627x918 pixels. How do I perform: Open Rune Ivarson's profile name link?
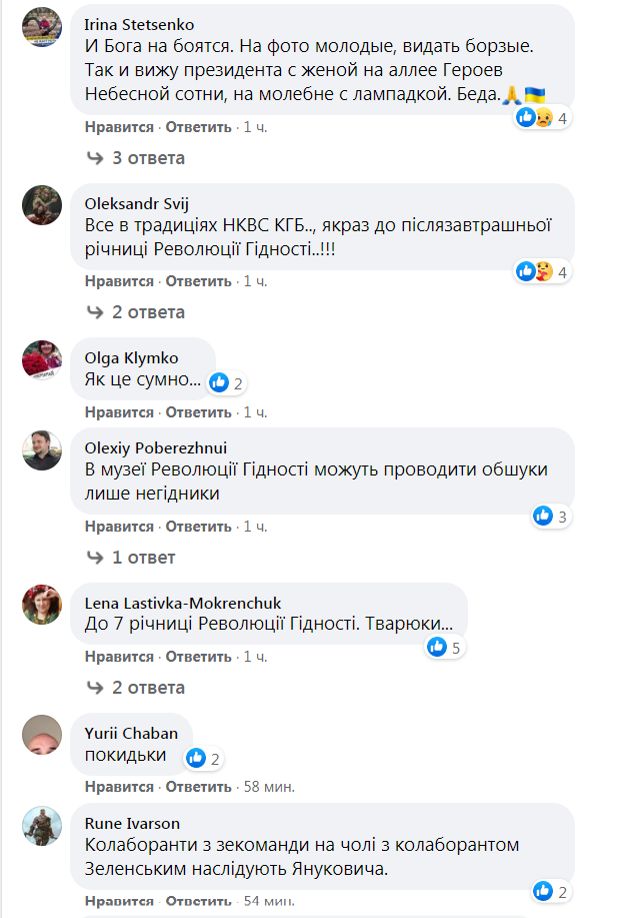132,823
